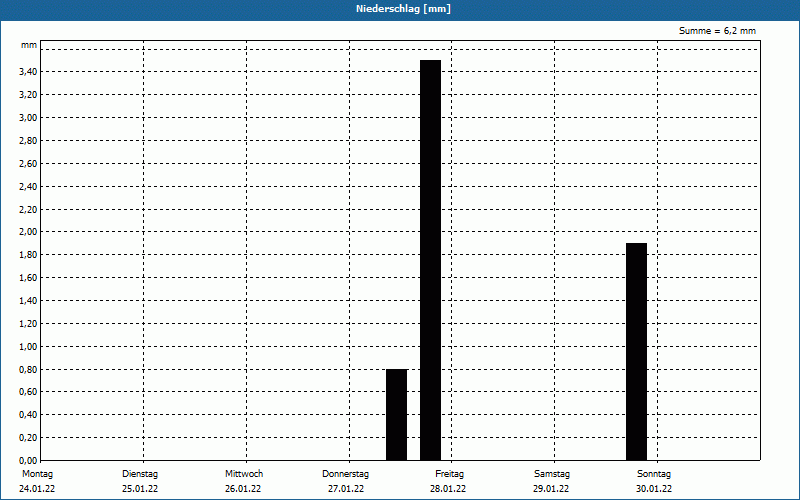Click the 2,40 y-axis value

click(x=28, y=187)
